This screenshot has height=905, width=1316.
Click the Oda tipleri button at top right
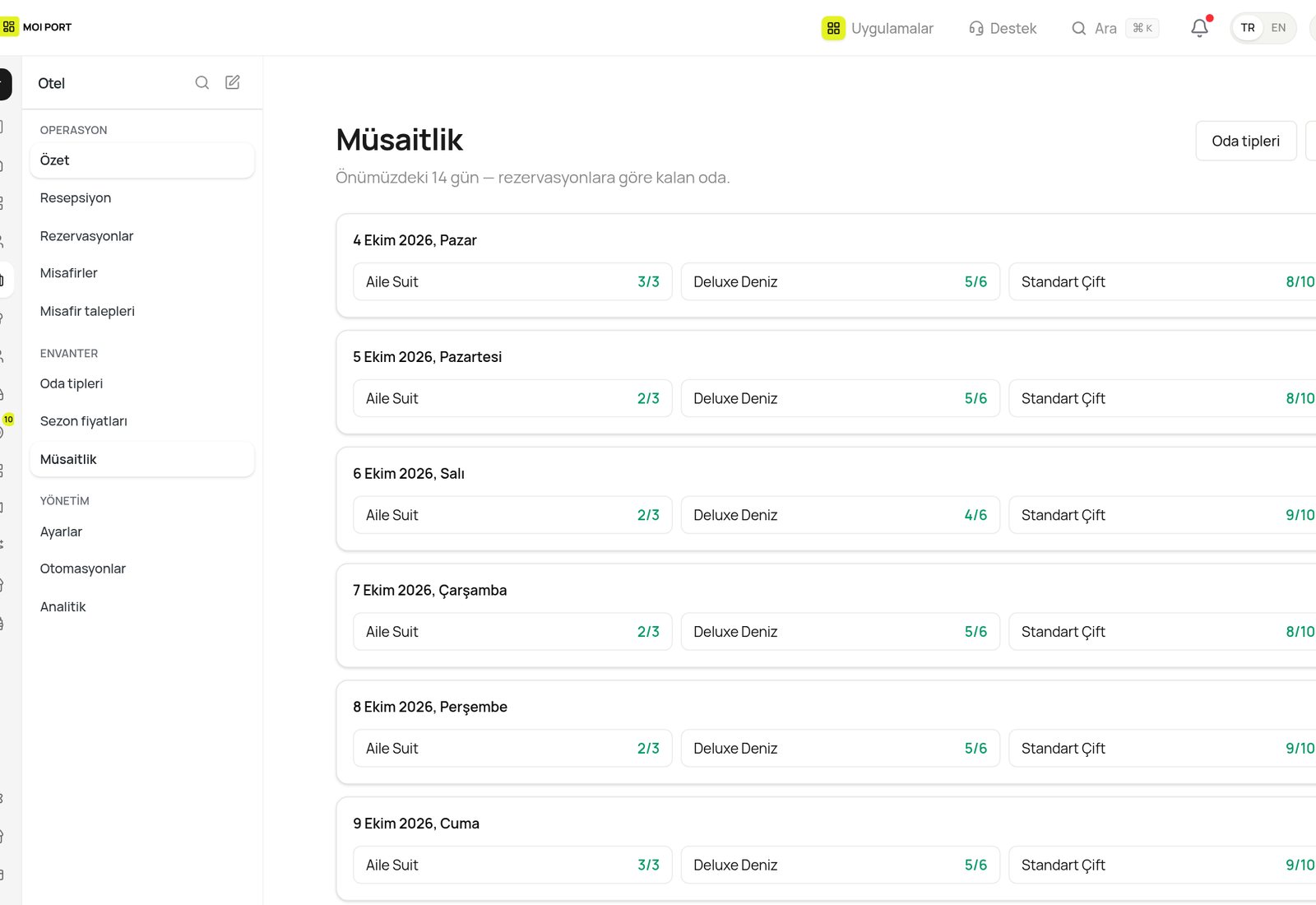1245,141
